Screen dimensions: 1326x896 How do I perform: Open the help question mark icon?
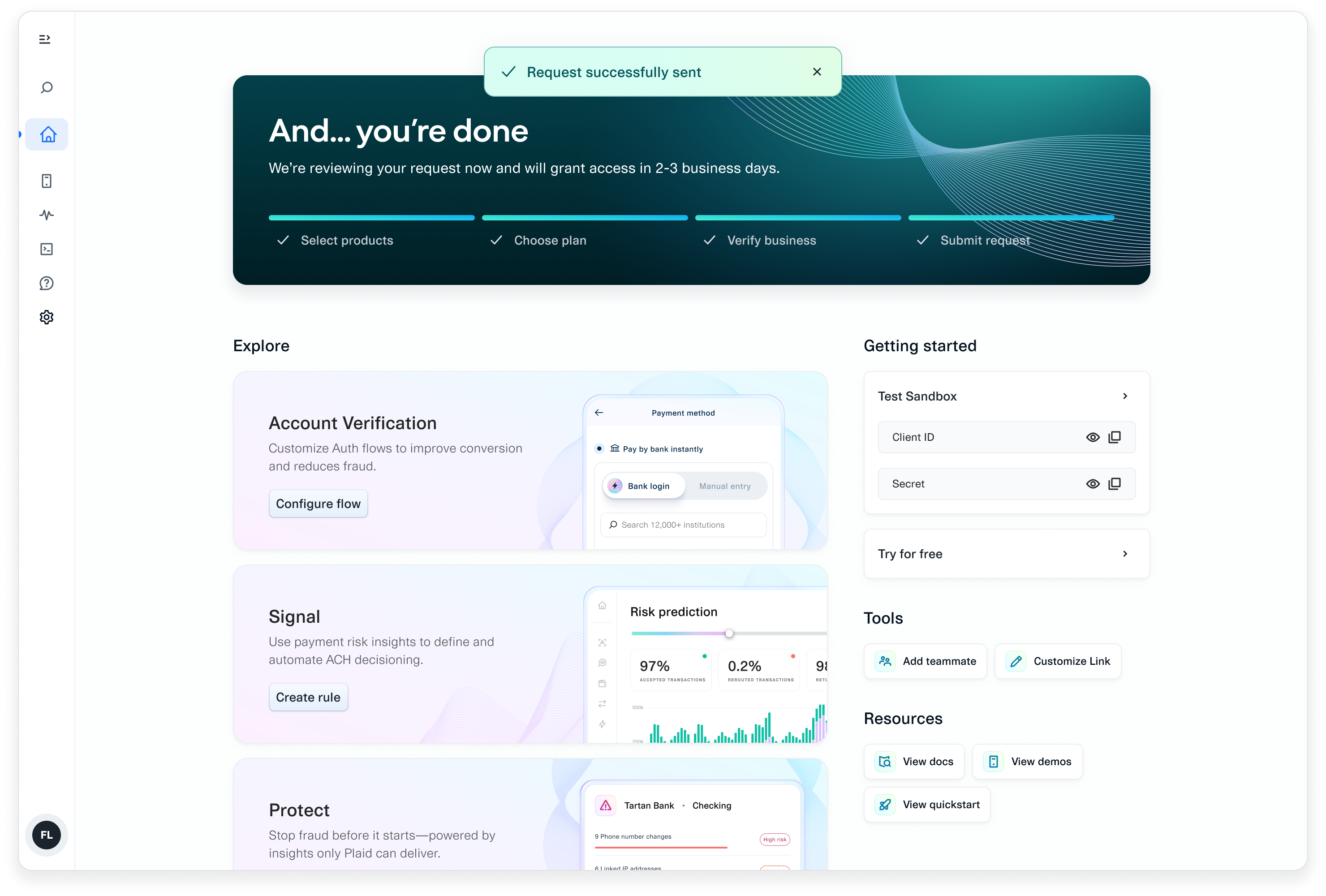coord(47,283)
